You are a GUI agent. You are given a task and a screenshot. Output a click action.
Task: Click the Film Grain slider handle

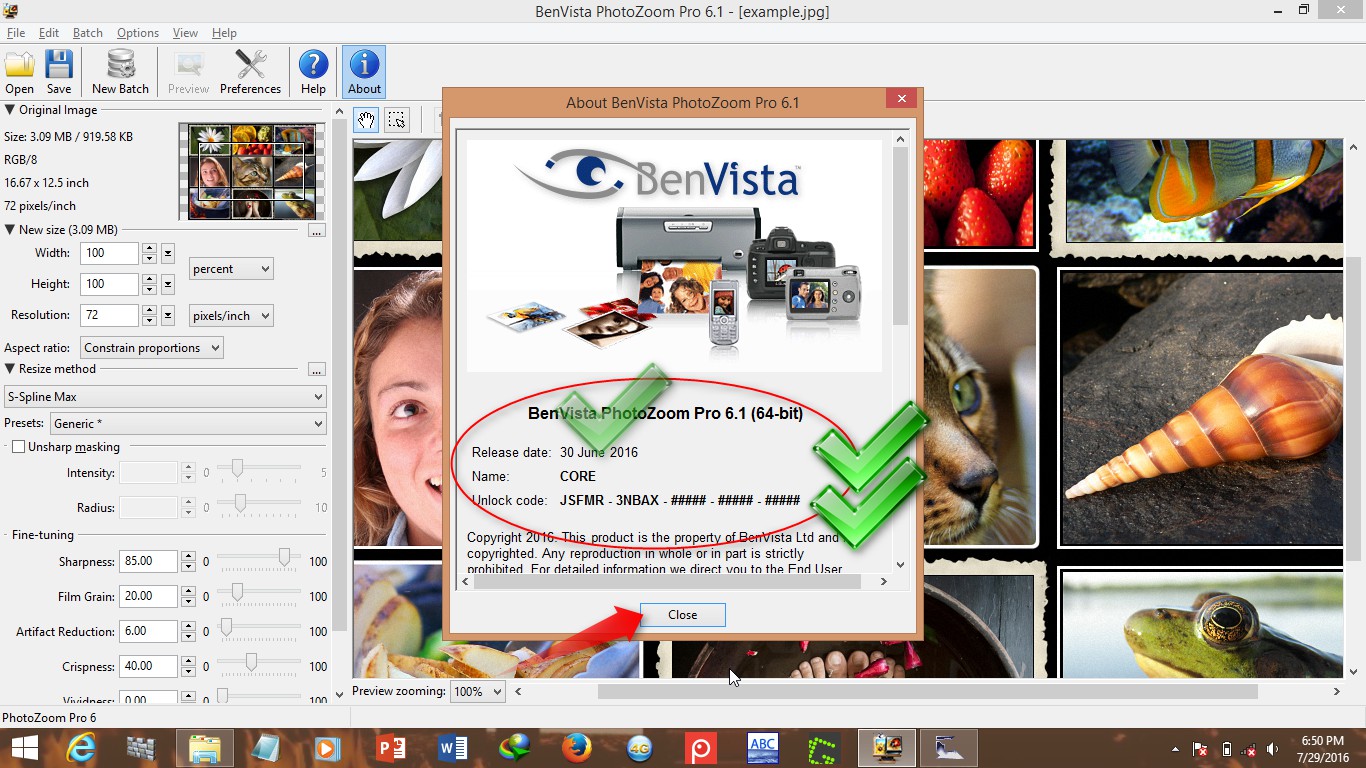pyautogui.click(x=237, y=591)
